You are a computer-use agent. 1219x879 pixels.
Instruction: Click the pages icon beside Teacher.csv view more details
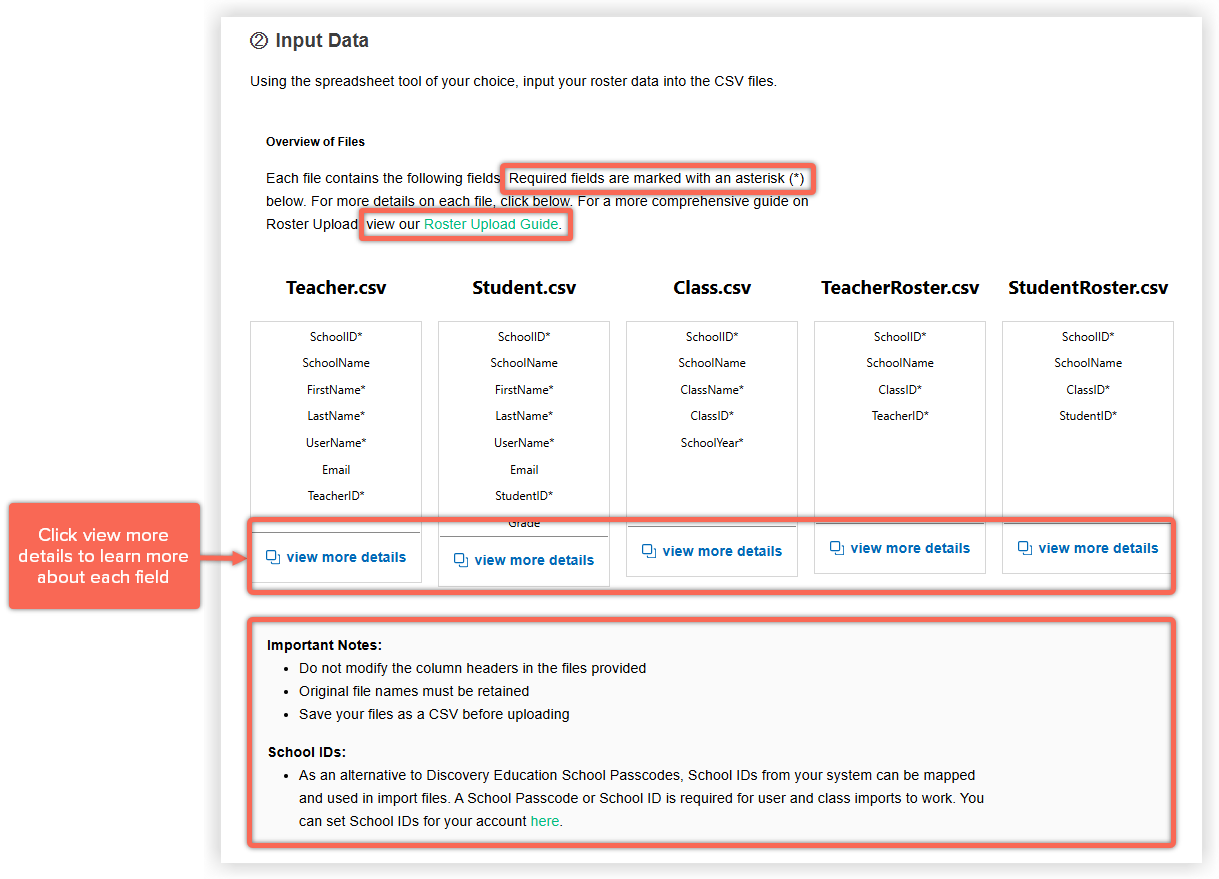273,556
